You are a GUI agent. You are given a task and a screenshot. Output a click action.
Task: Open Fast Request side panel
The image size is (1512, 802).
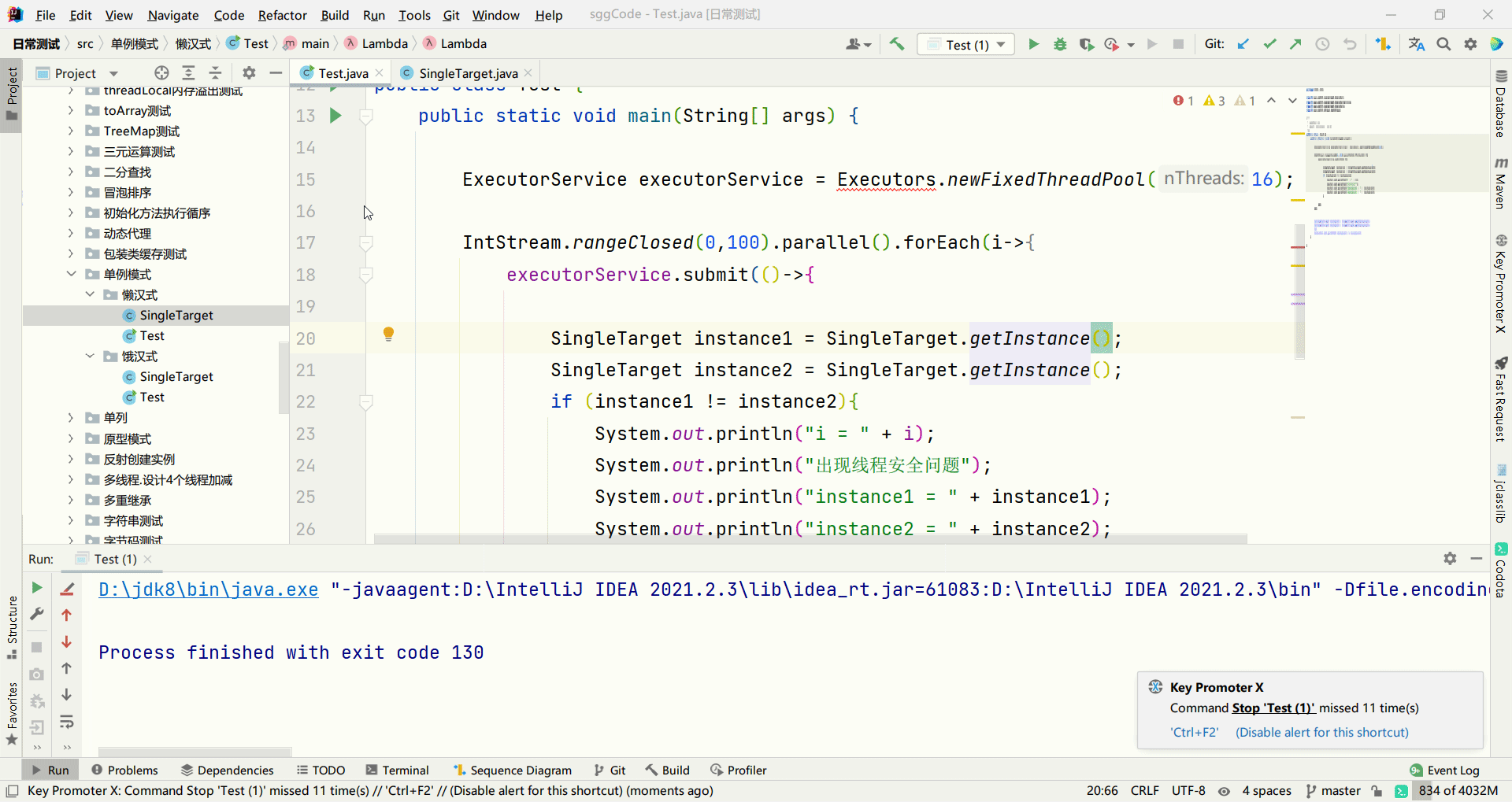coord(1501,399)
